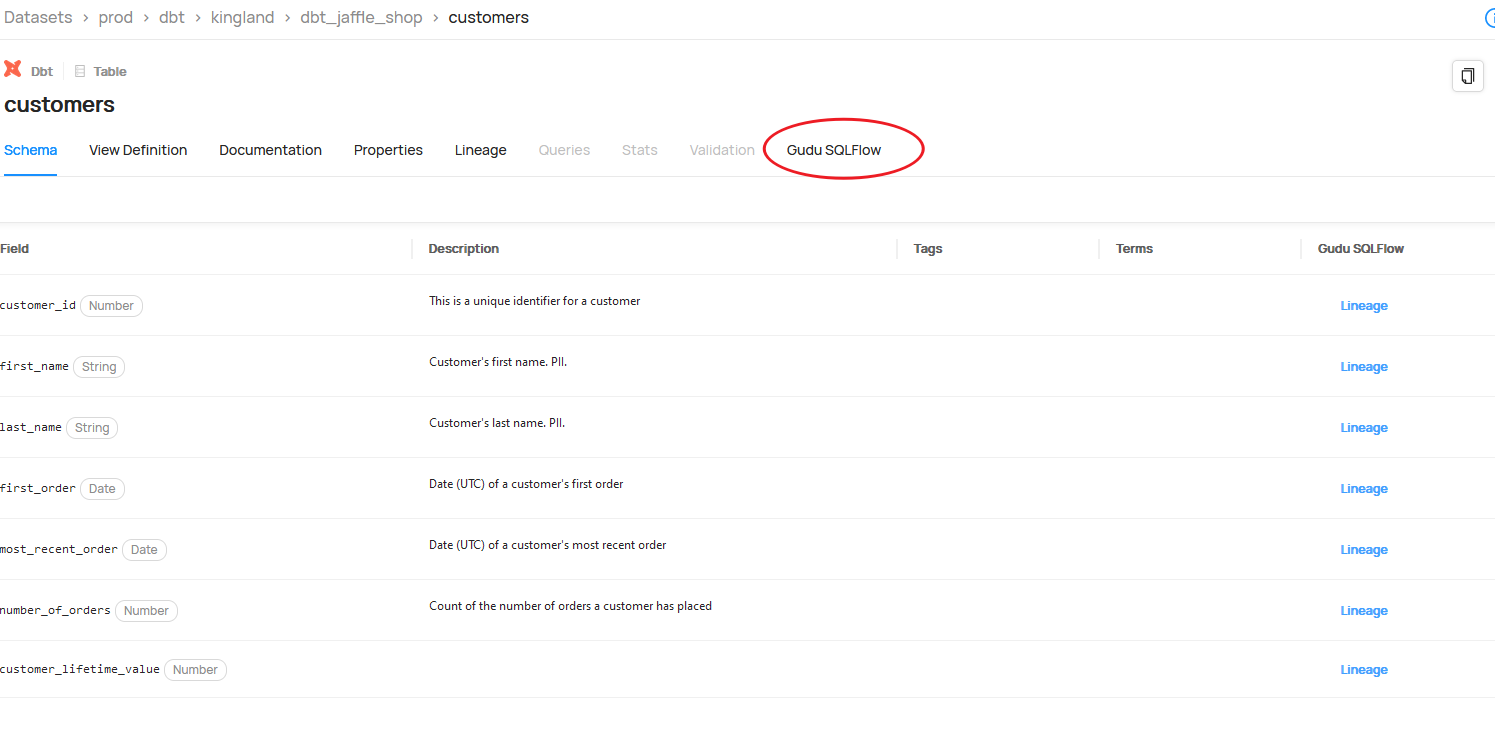Navigate to Datasets in the breadcrumb

(38, 18)
